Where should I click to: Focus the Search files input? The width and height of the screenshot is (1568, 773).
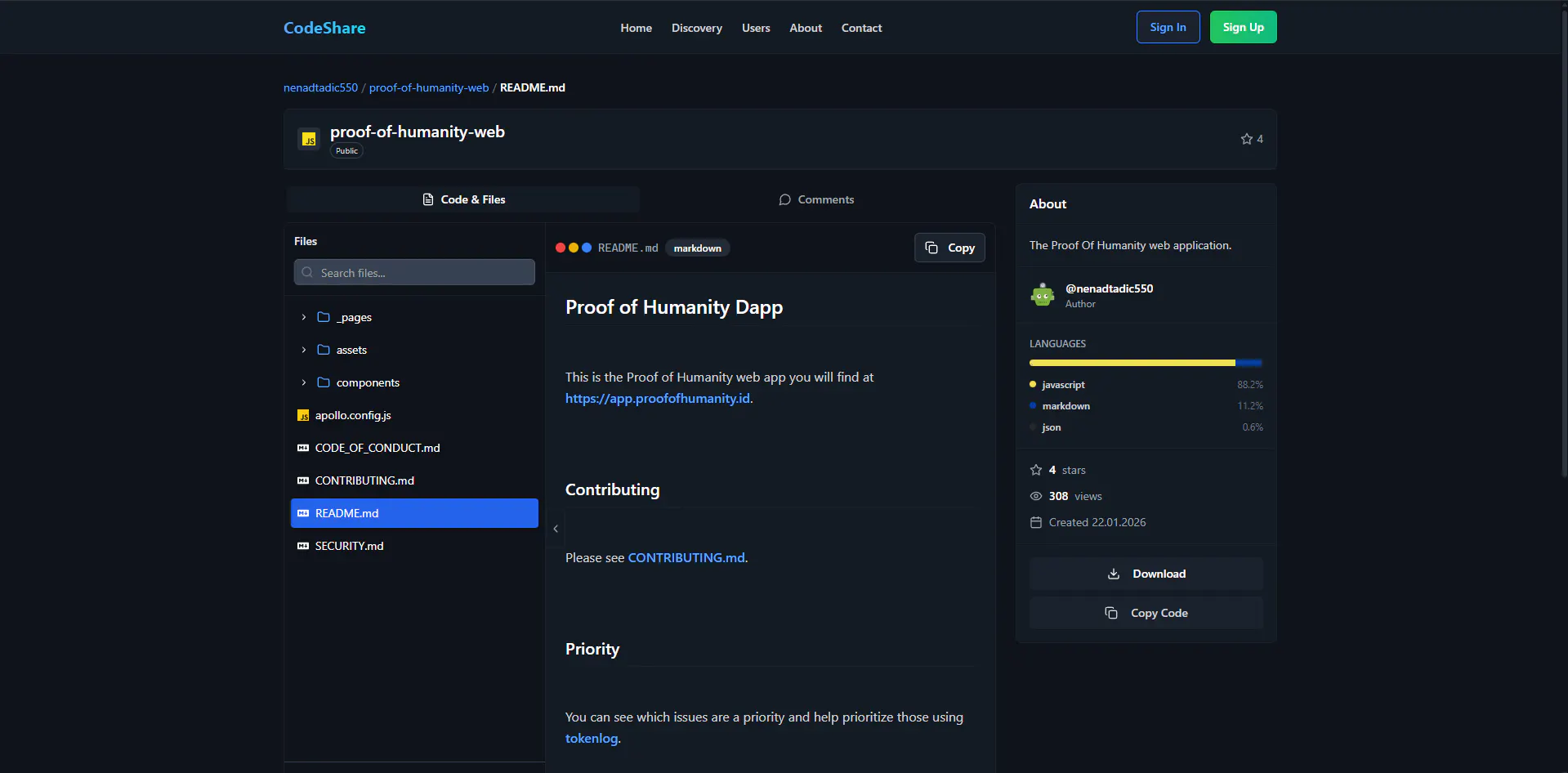pos(414,272)
